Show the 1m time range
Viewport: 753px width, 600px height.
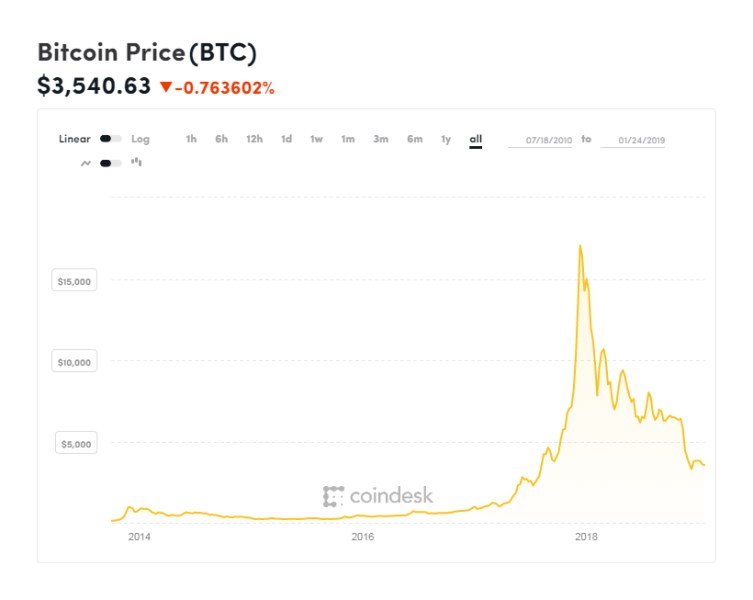pyautogui.click(x=348, y=139)
